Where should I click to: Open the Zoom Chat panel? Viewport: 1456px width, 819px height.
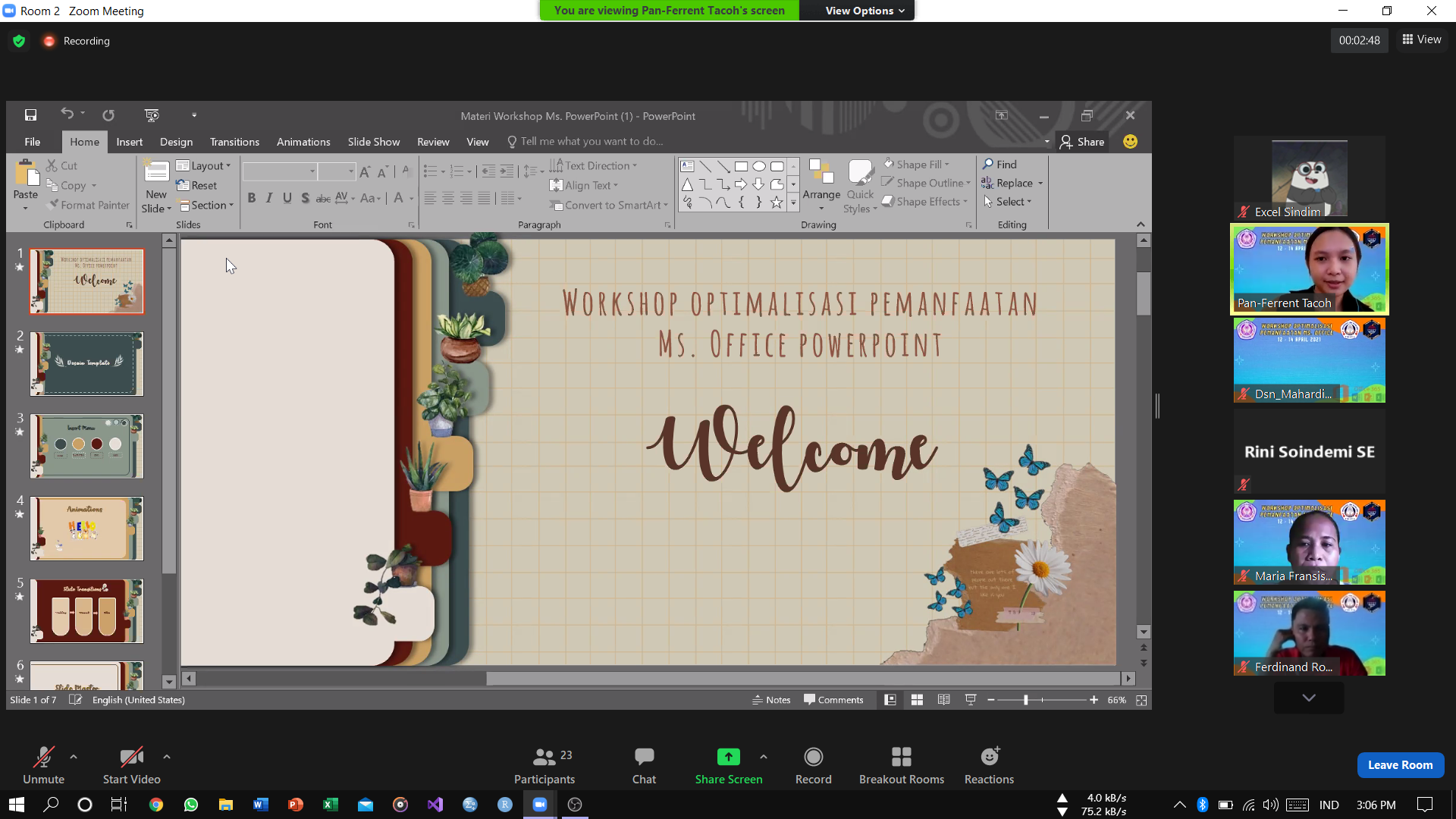644,766
